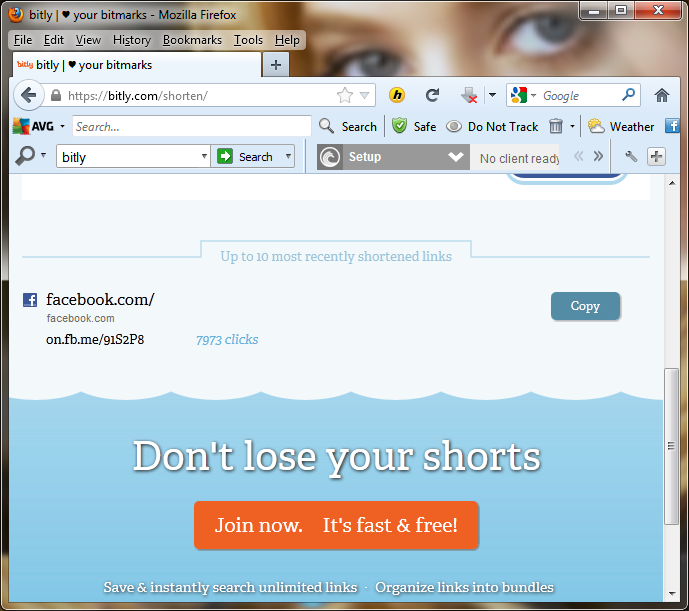Image resolution: width=689 pixels, height=611 pixels.
Task: Click the on.fb.me/91S2P8 short URL
Action: 95,339
